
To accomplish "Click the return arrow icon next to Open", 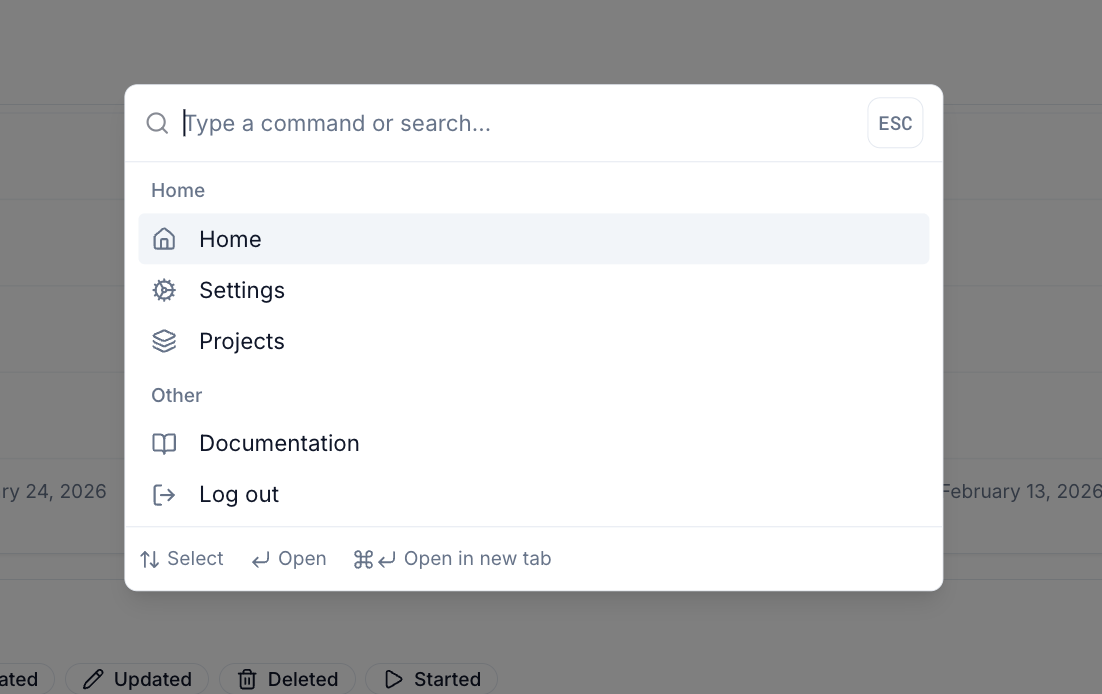I will pyautogui.click(x=259, y=558).
